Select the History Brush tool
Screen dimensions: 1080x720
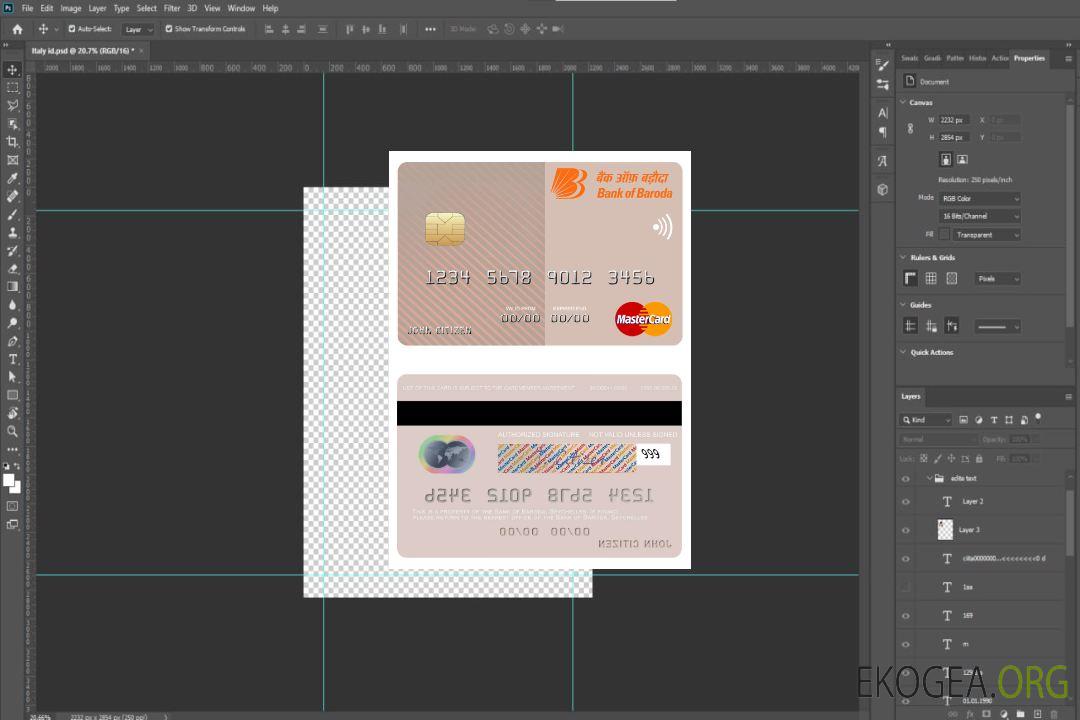coord(12,251)
